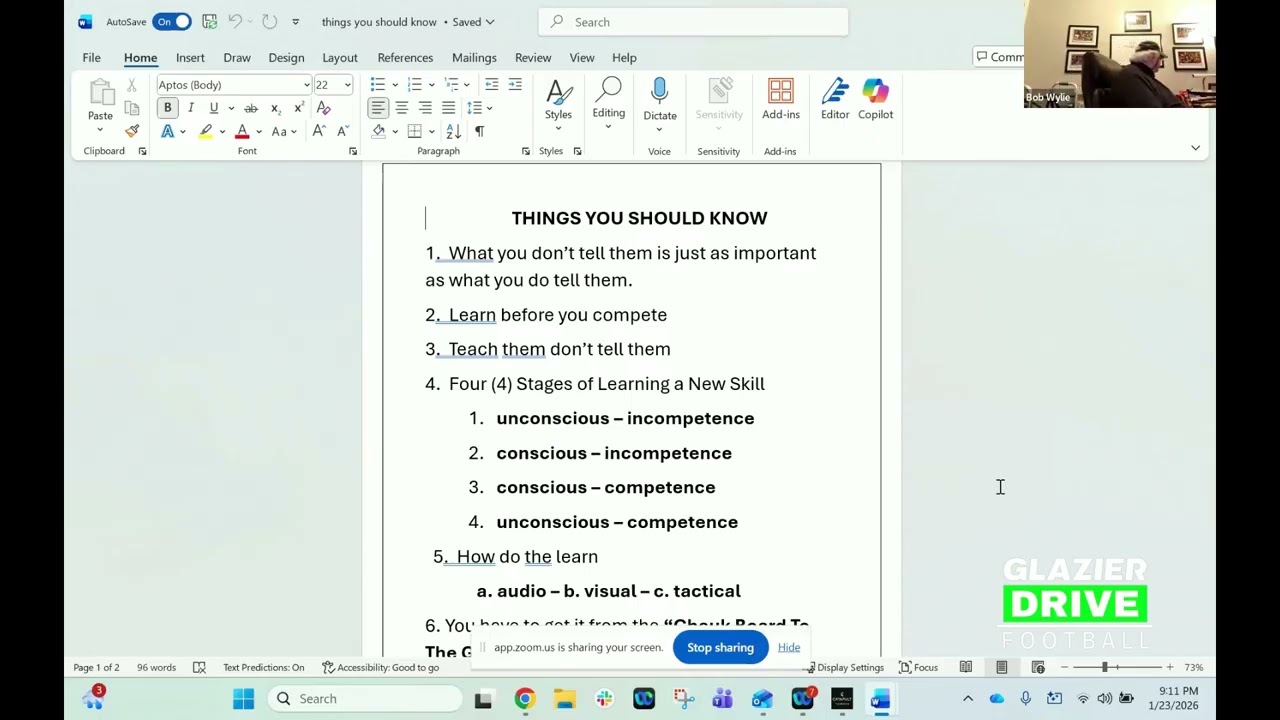The height and width of the screenshot is (720, 1280).
Task: Open the Paragraph settings dialog launcher
Action: coord(526,151)
